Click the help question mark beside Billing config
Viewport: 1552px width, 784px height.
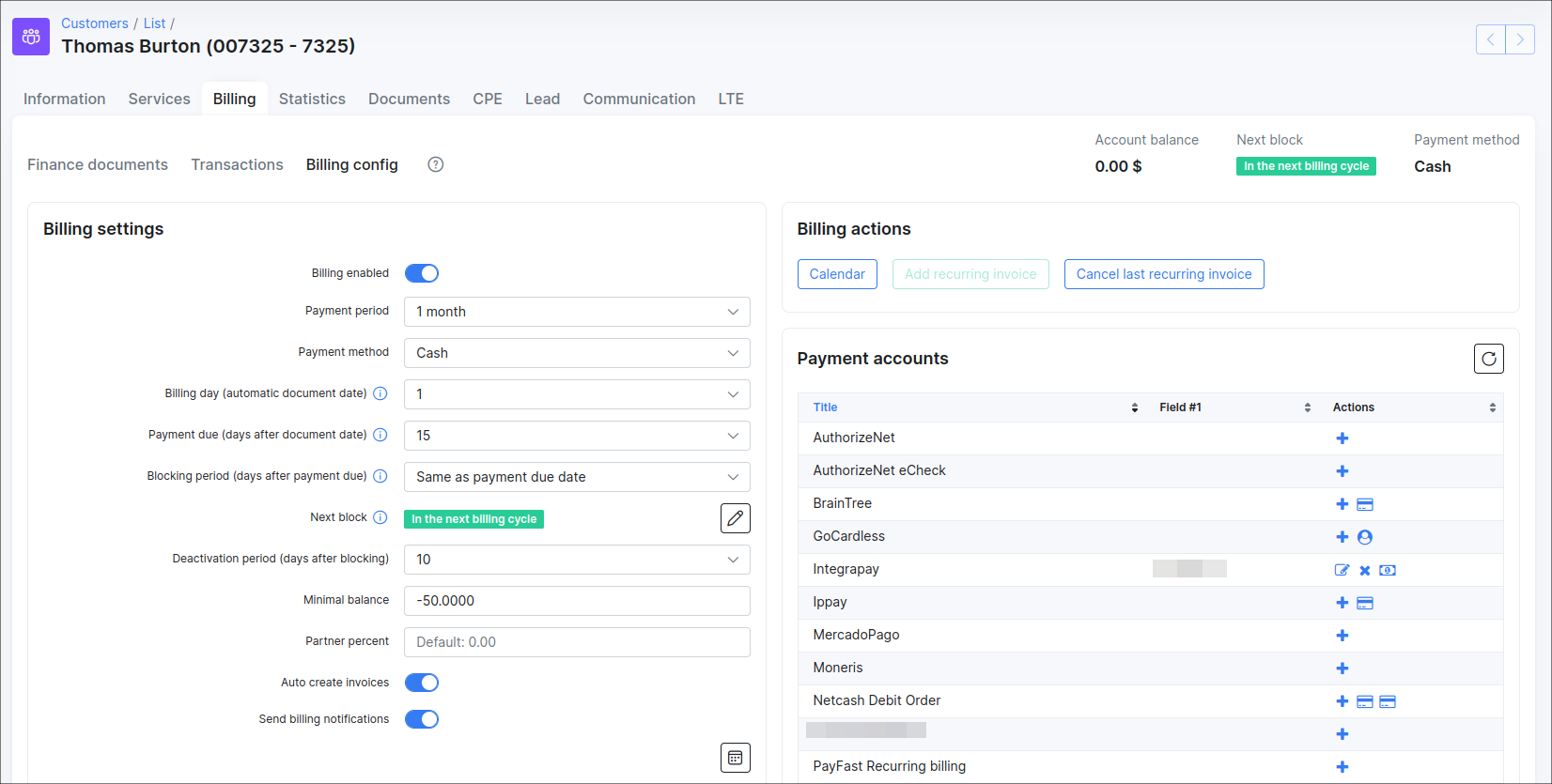435,164
